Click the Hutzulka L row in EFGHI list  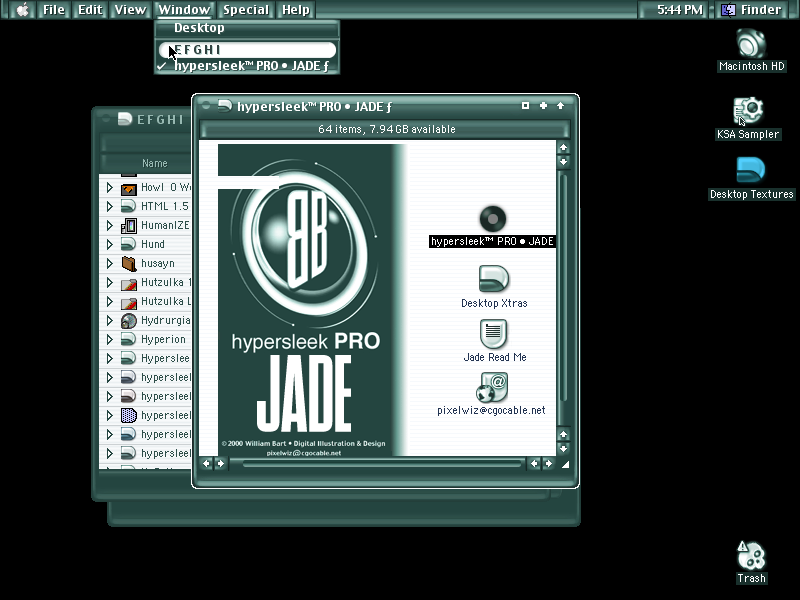(x=145, y=302)
